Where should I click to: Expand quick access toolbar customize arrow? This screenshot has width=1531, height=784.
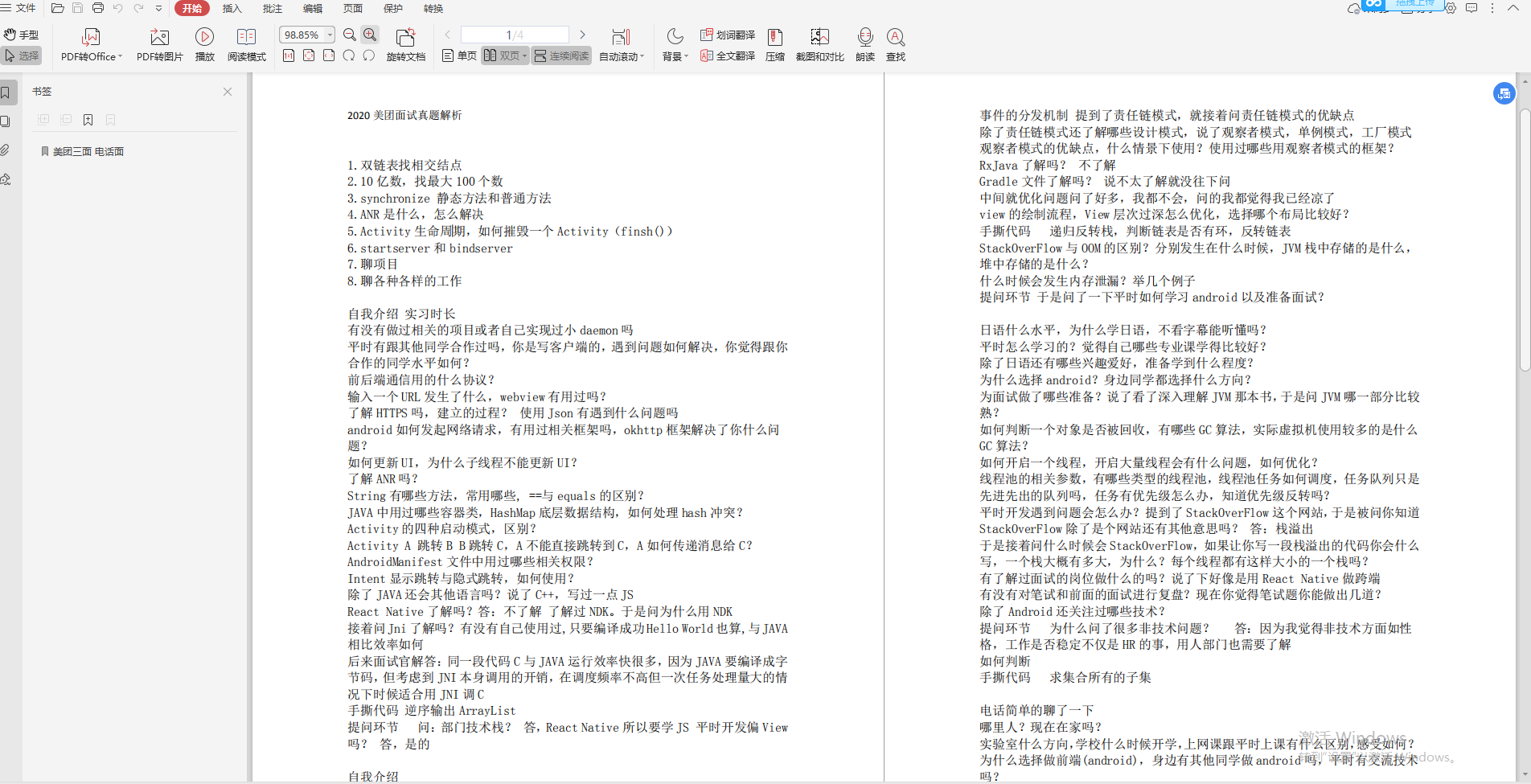tap(158, 8)
